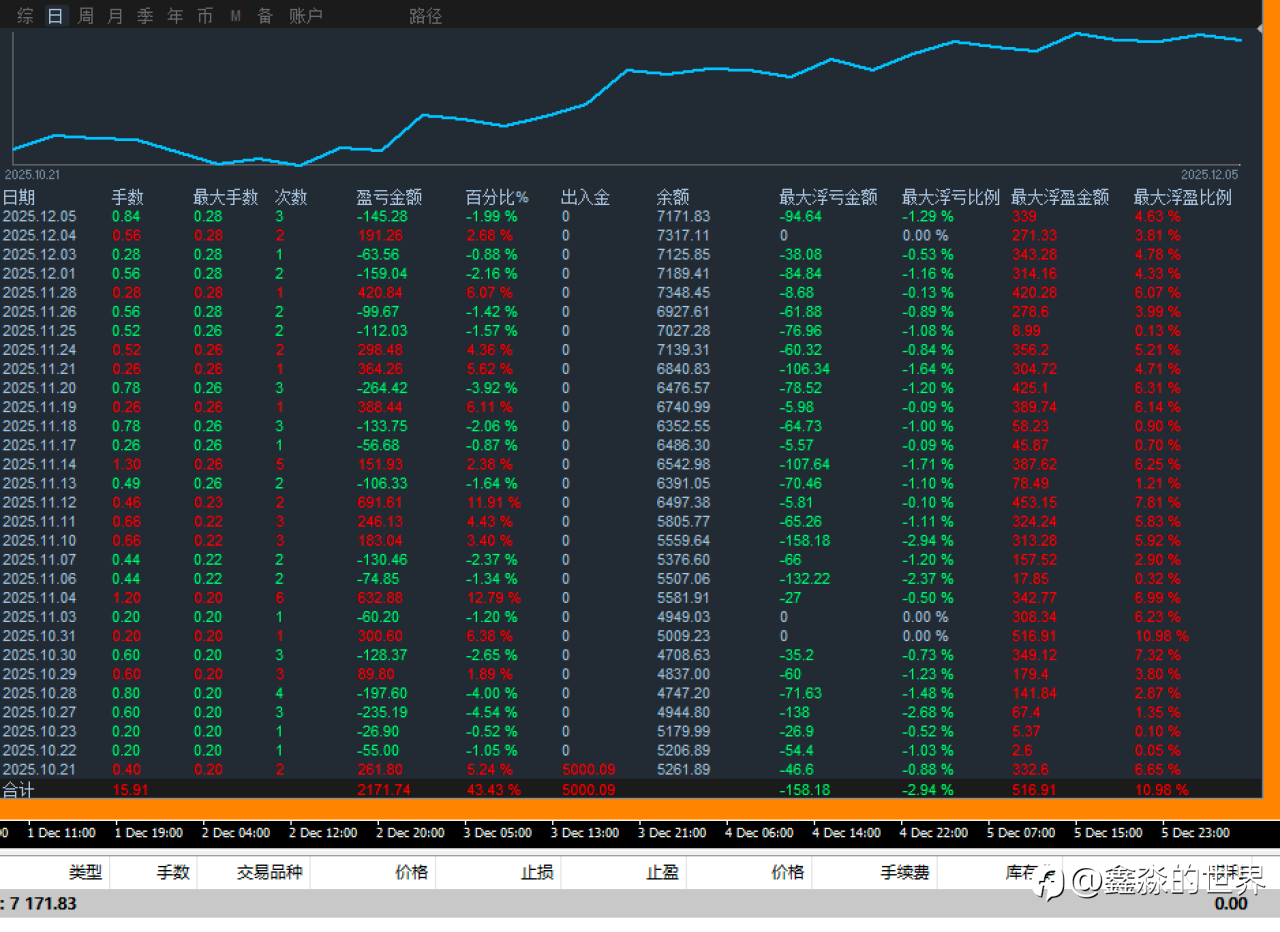Click the 路径 path button
The width and height of the screenshot is (1280, 932).
425,16
